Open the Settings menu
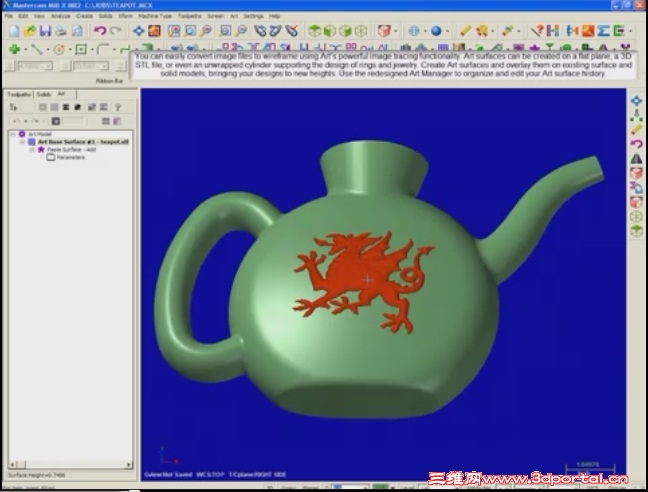This screenshot has width=648, height=492. tap(253, 16)
